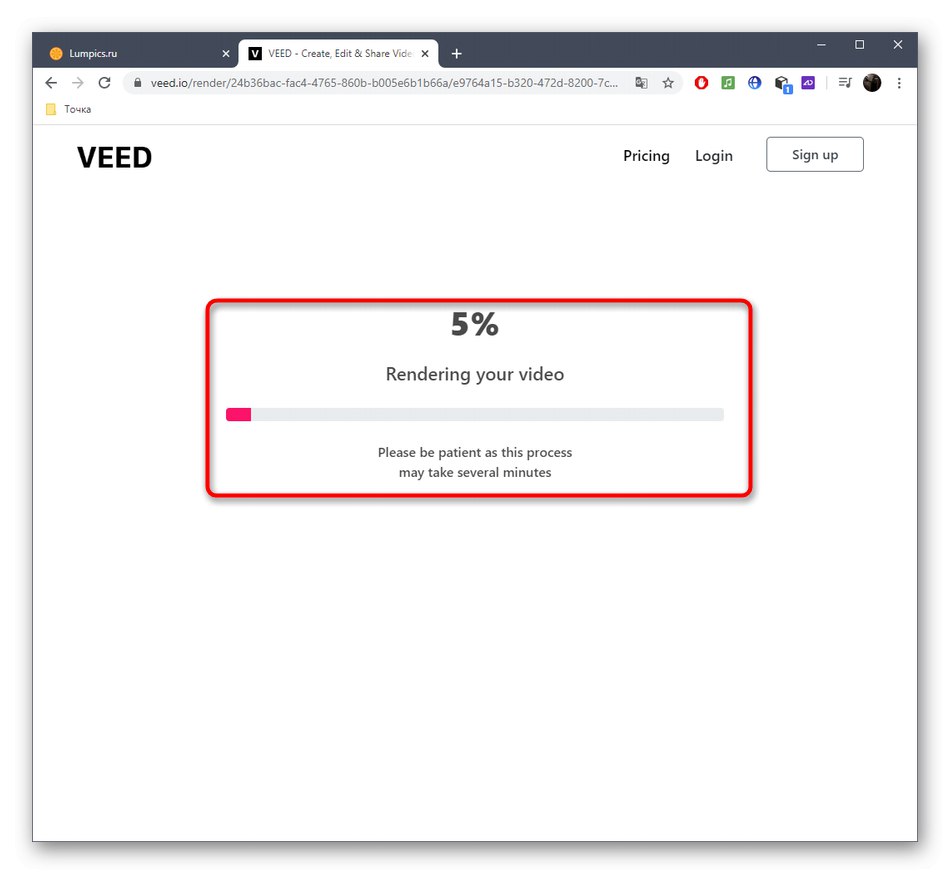Go back to the previous page

click(51, 83)
